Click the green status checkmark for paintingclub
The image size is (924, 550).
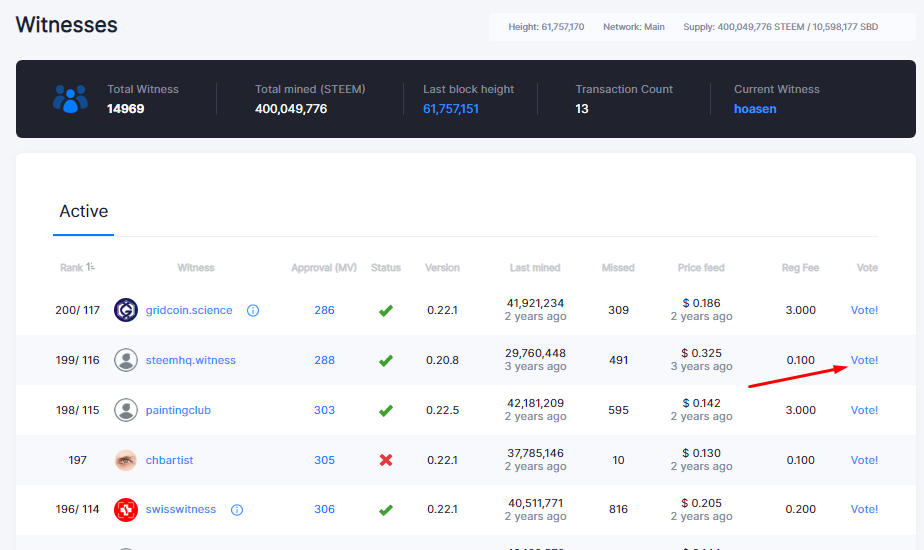tap(386, 410)
